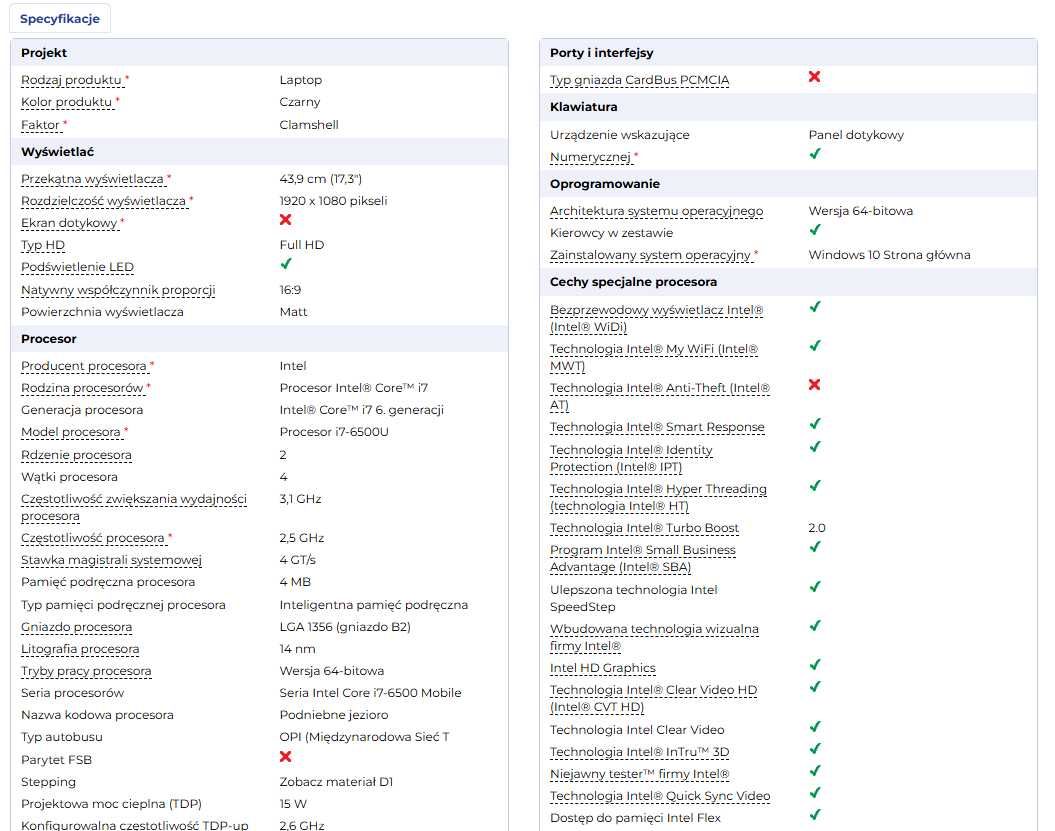
Task: Click the value Clamshell
Action: 309,125
